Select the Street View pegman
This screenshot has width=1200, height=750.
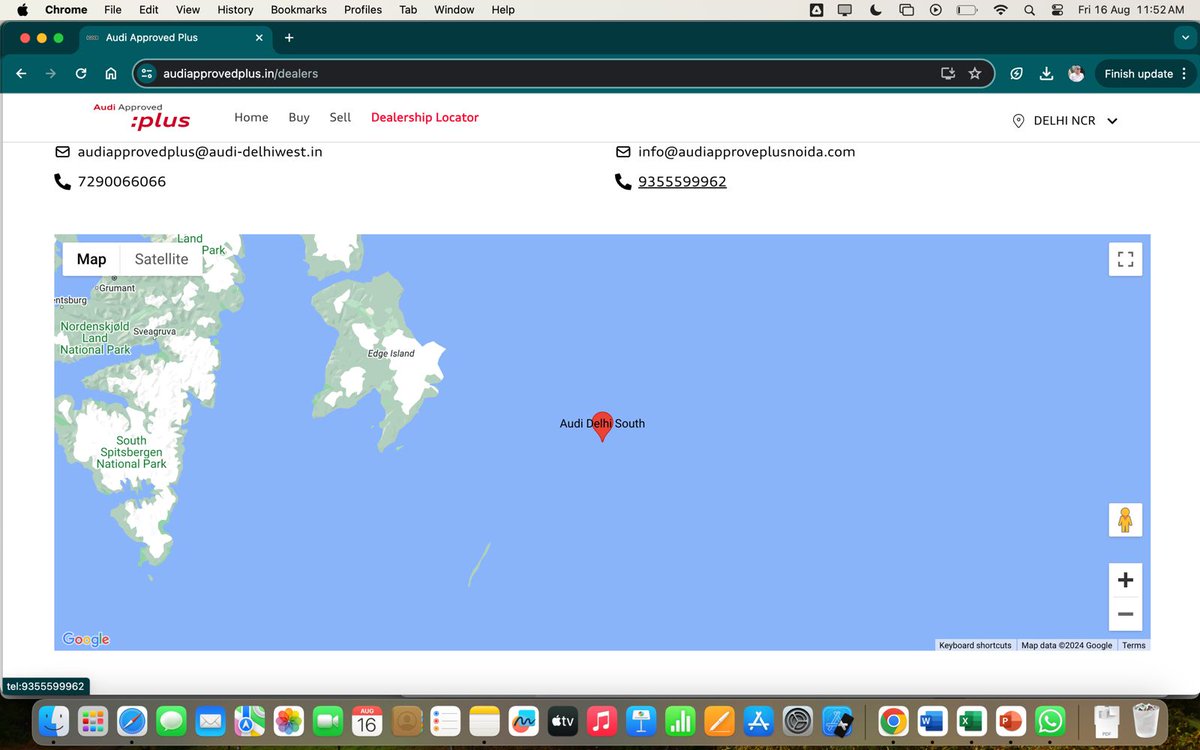[x=1125, y=520]
